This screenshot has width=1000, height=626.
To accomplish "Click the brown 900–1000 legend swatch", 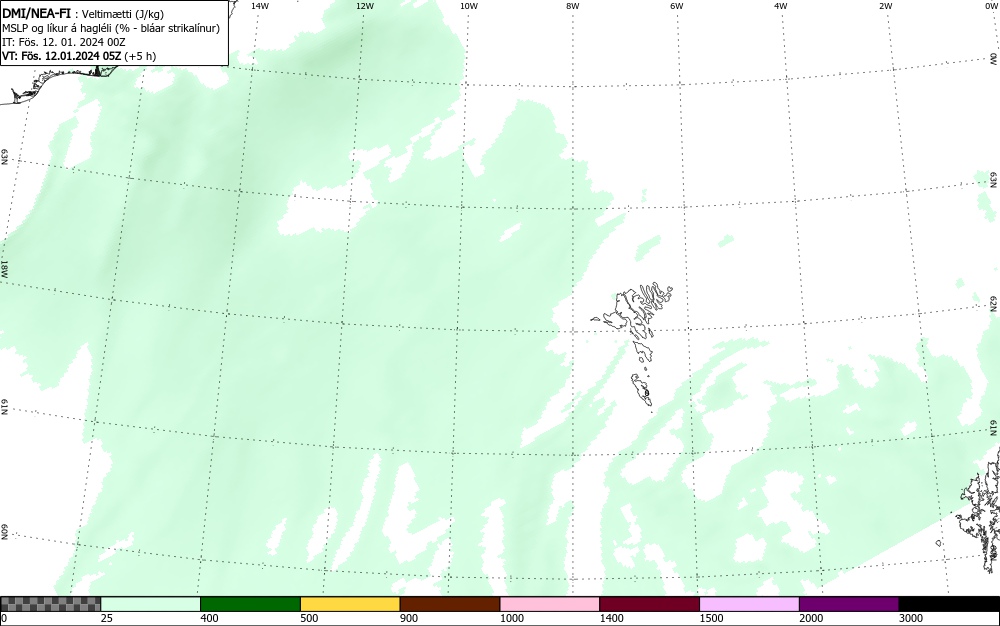I will coord(450,604).
